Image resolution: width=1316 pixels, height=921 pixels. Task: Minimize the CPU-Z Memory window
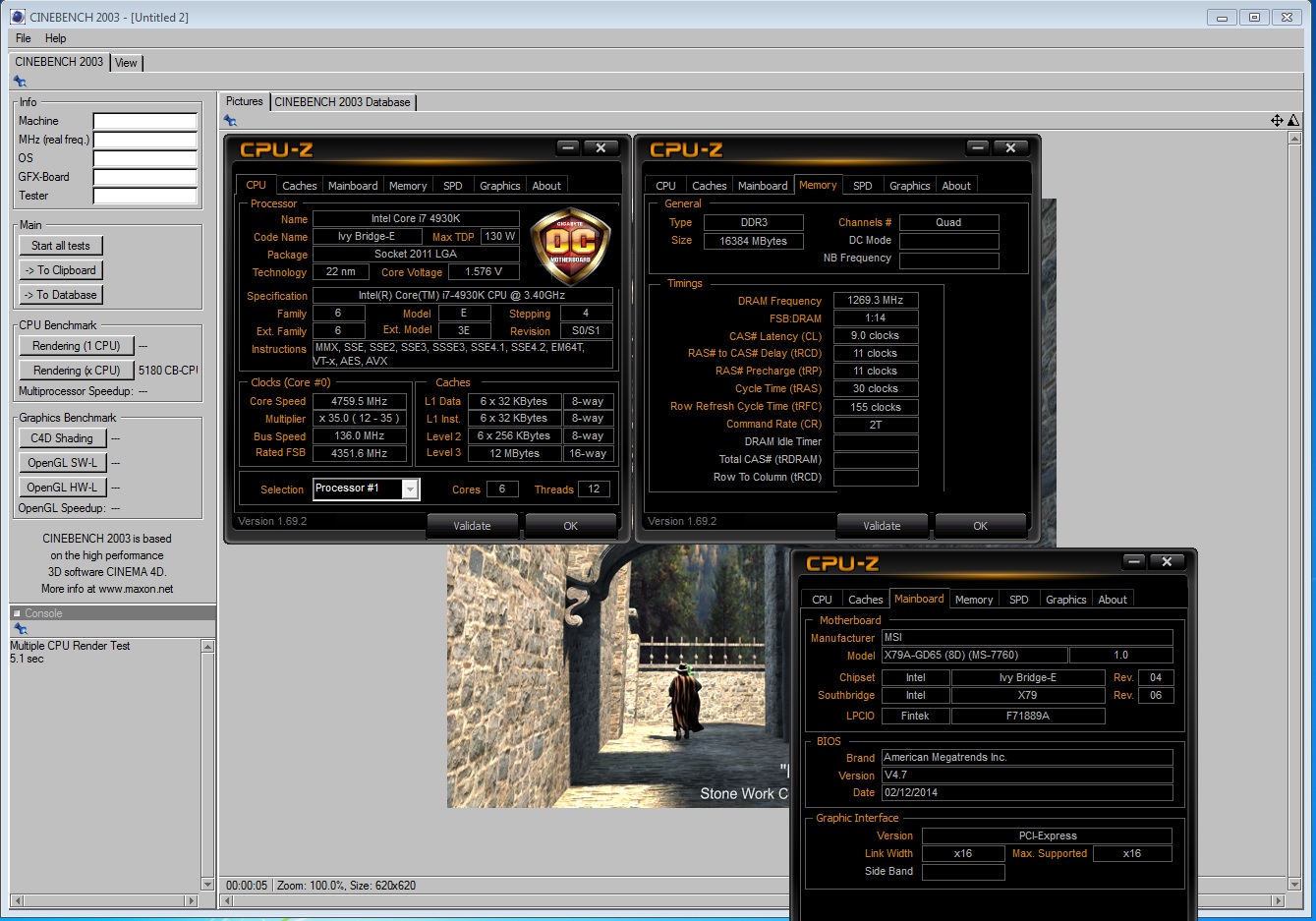tap(978, 147)
